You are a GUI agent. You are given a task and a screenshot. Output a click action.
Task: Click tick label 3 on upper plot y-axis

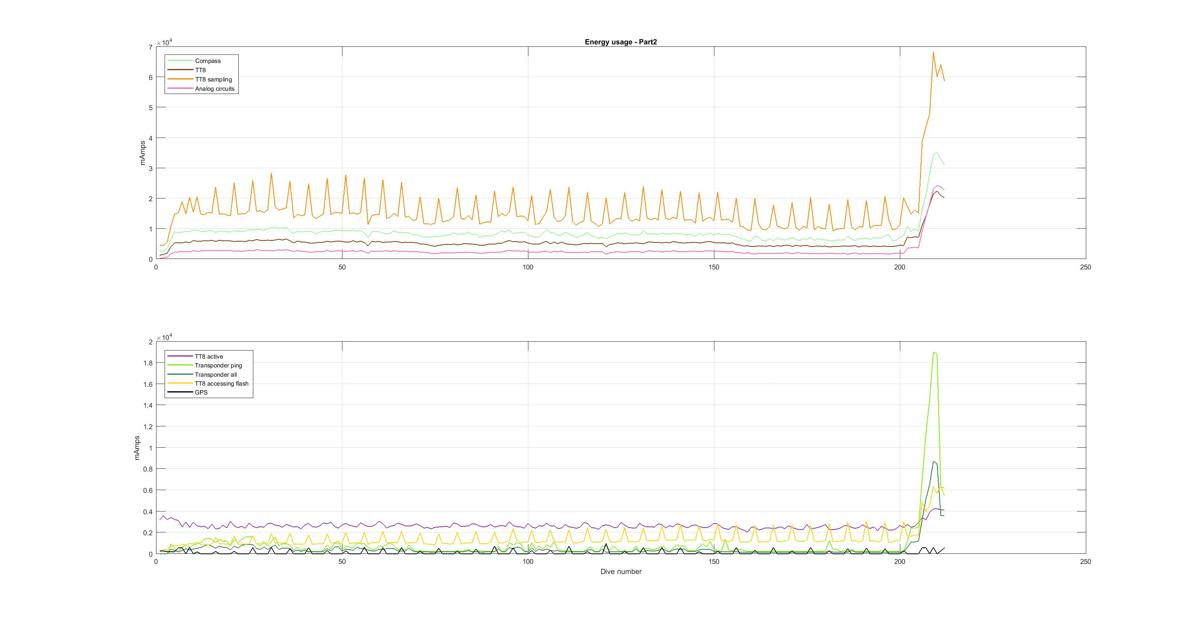click(x=149, y=168)
